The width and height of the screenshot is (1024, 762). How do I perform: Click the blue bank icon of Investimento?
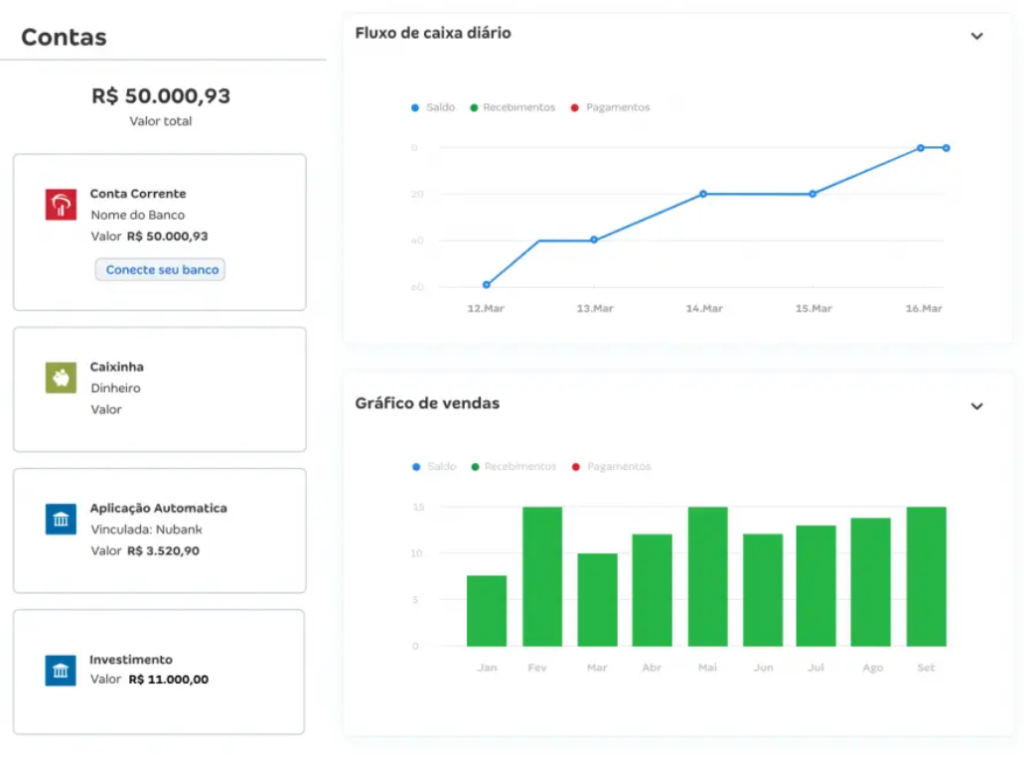pyautogui.click(x=61, y=670)
